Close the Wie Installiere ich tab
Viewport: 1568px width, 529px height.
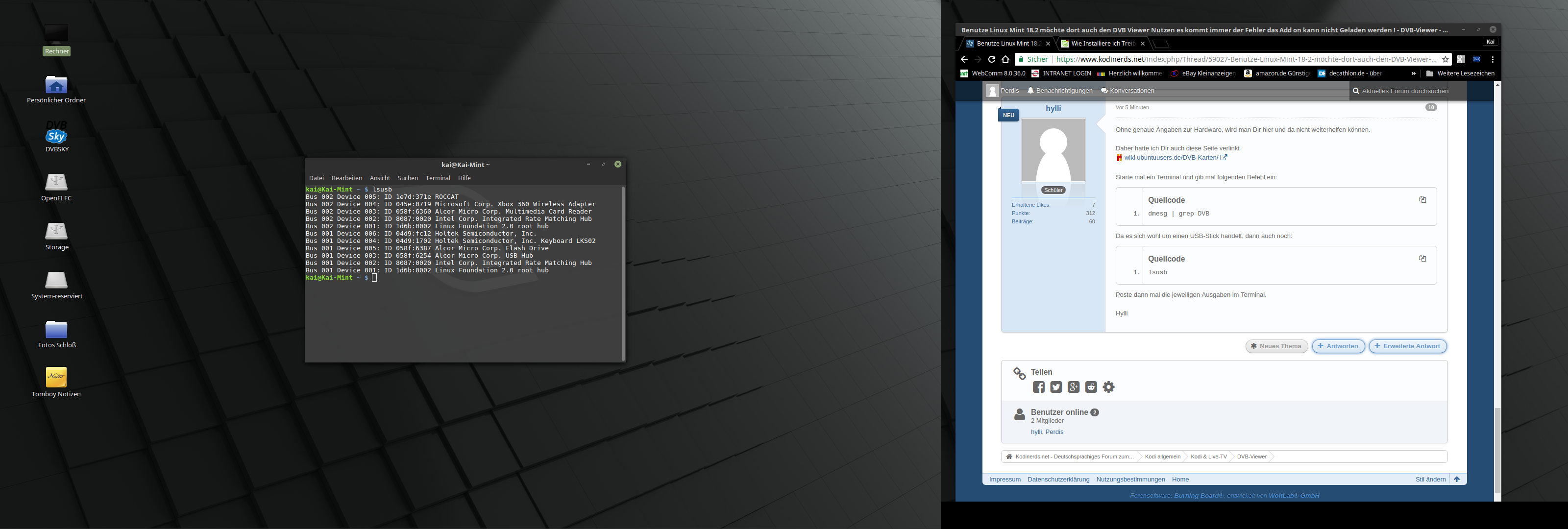pos(1143,43)
